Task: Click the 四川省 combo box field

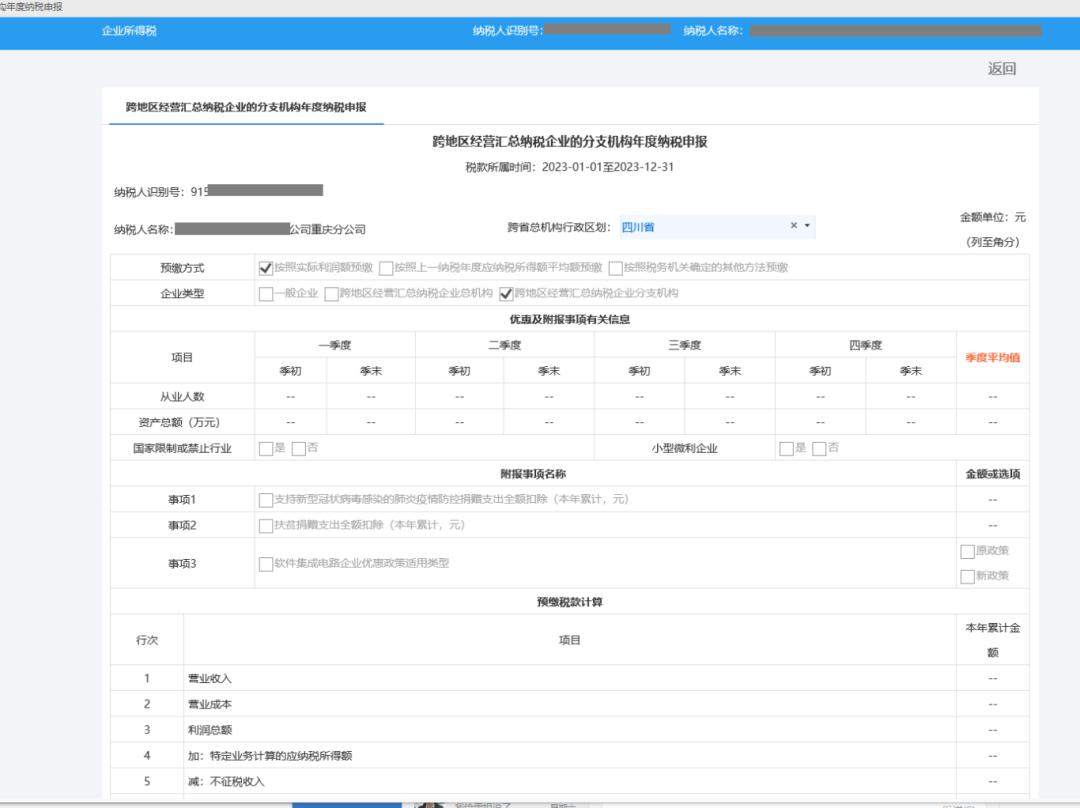Action: pyautogui.click(x=700, y=227)
